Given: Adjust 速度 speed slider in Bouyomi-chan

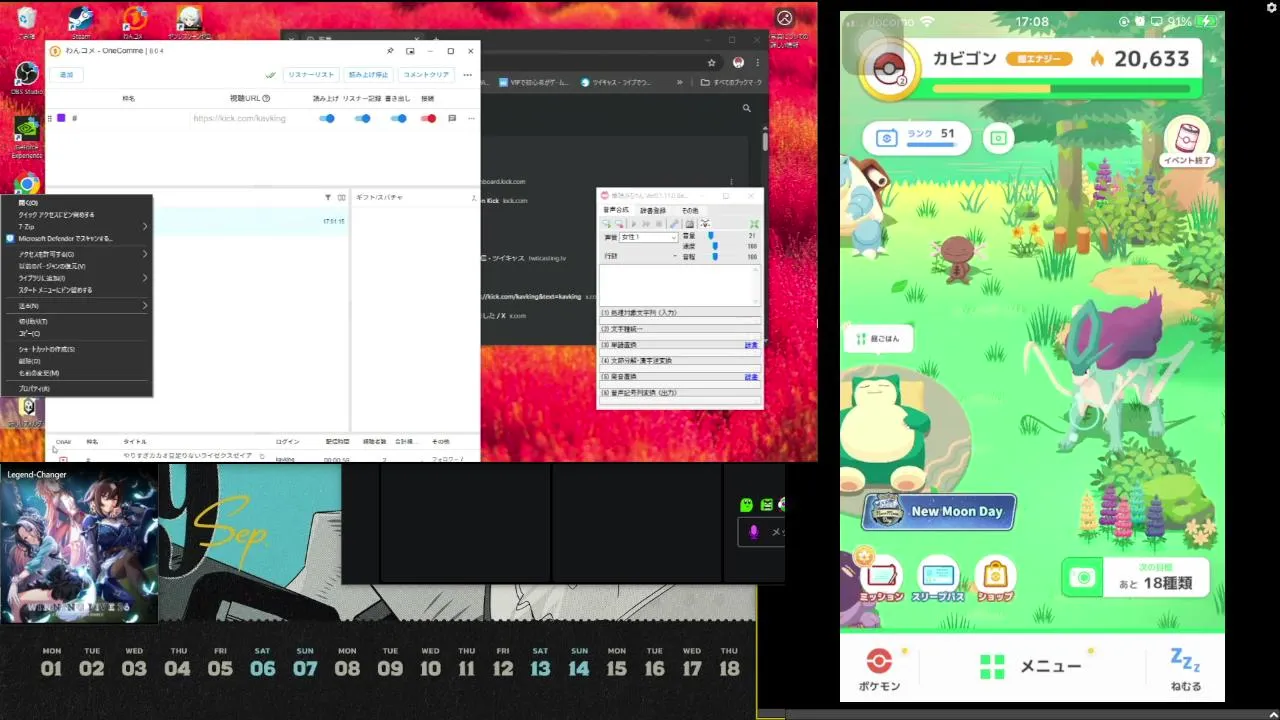Looking at the screenshot, I should pos(714,246).
